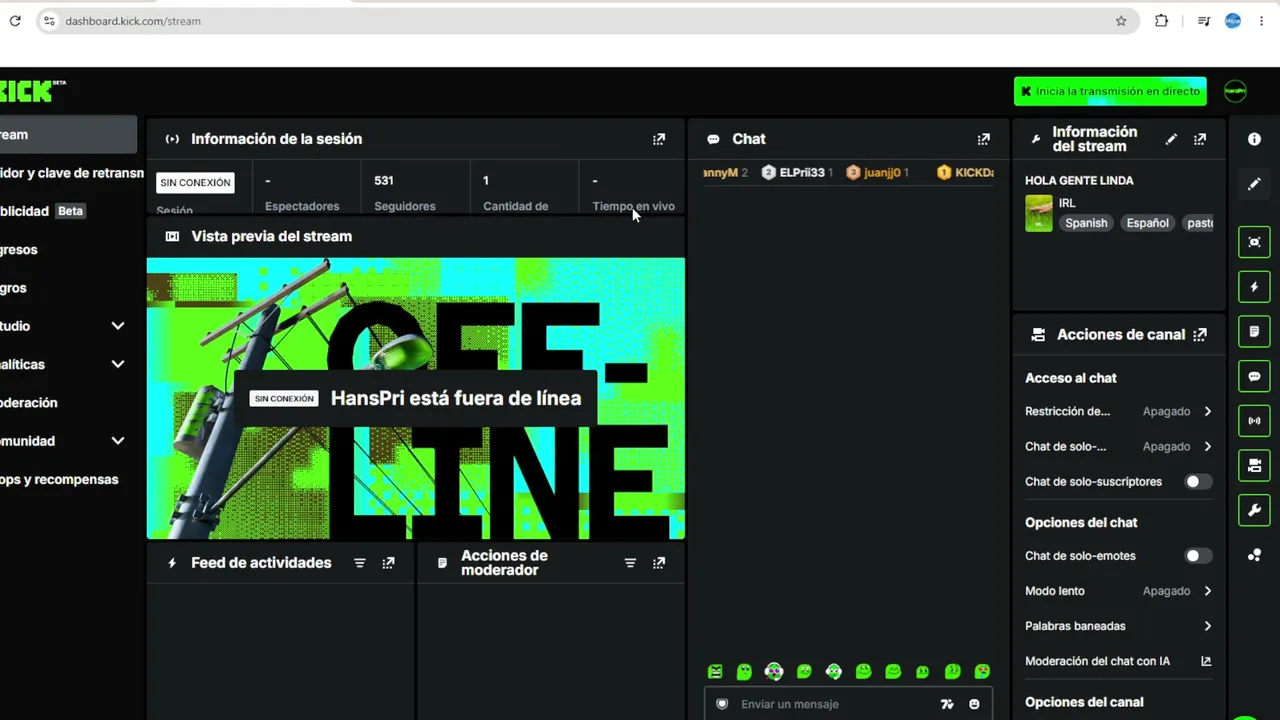Click the juanjj0 leaderboard user

point(877,172)
